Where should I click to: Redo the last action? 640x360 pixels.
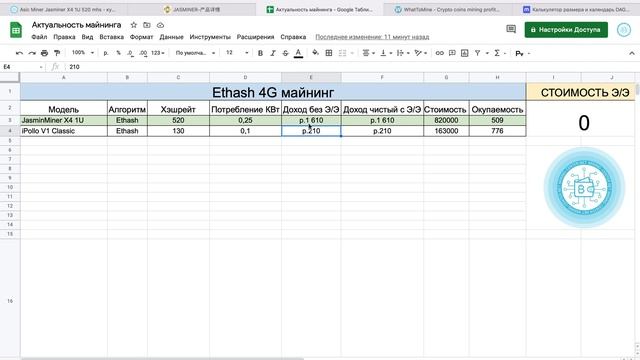pyautogui.click(x=32, y=53)
